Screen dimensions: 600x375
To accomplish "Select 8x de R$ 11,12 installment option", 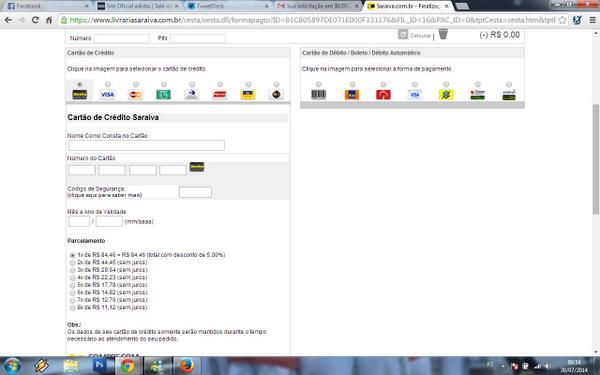I will (x=73, y=308).
